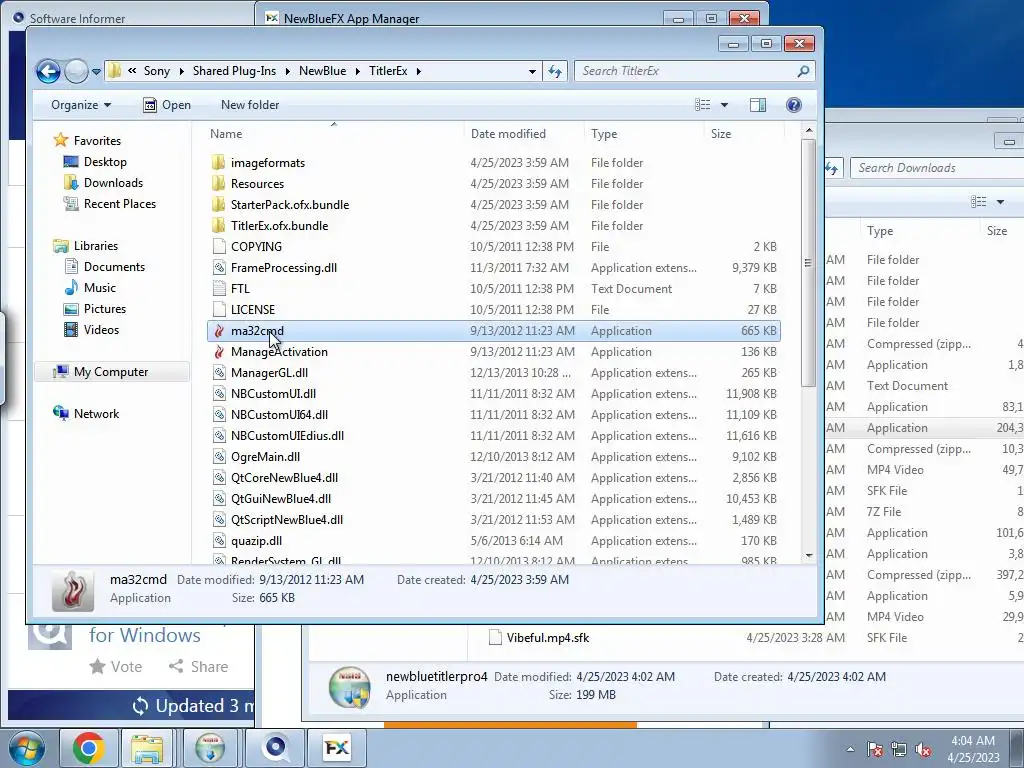Select ManagerGL.dll file
The width and height of the screenshot is (1024, 768).
(x=269, y=372)
